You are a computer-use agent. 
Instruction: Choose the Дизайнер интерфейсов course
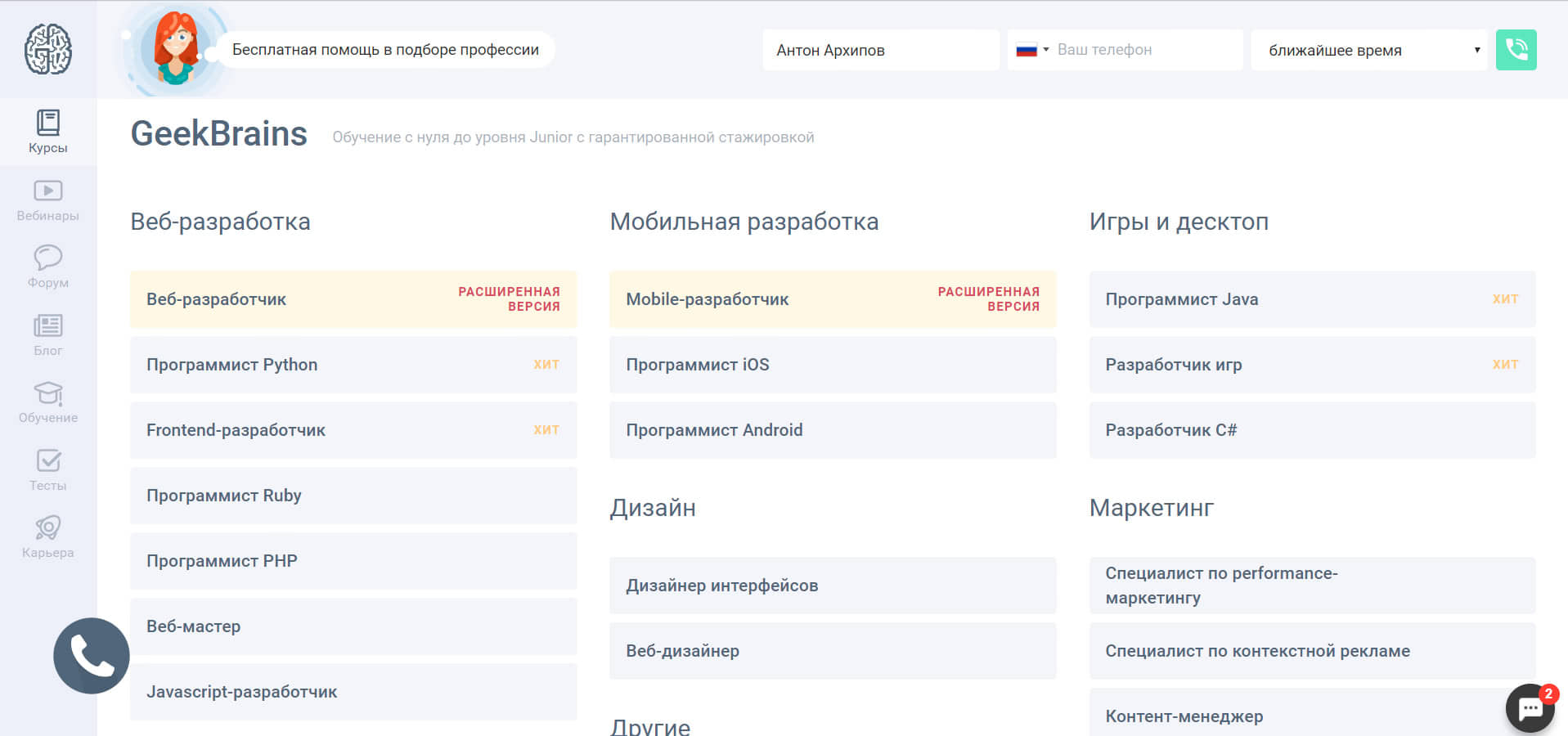(x=832, y=586)
